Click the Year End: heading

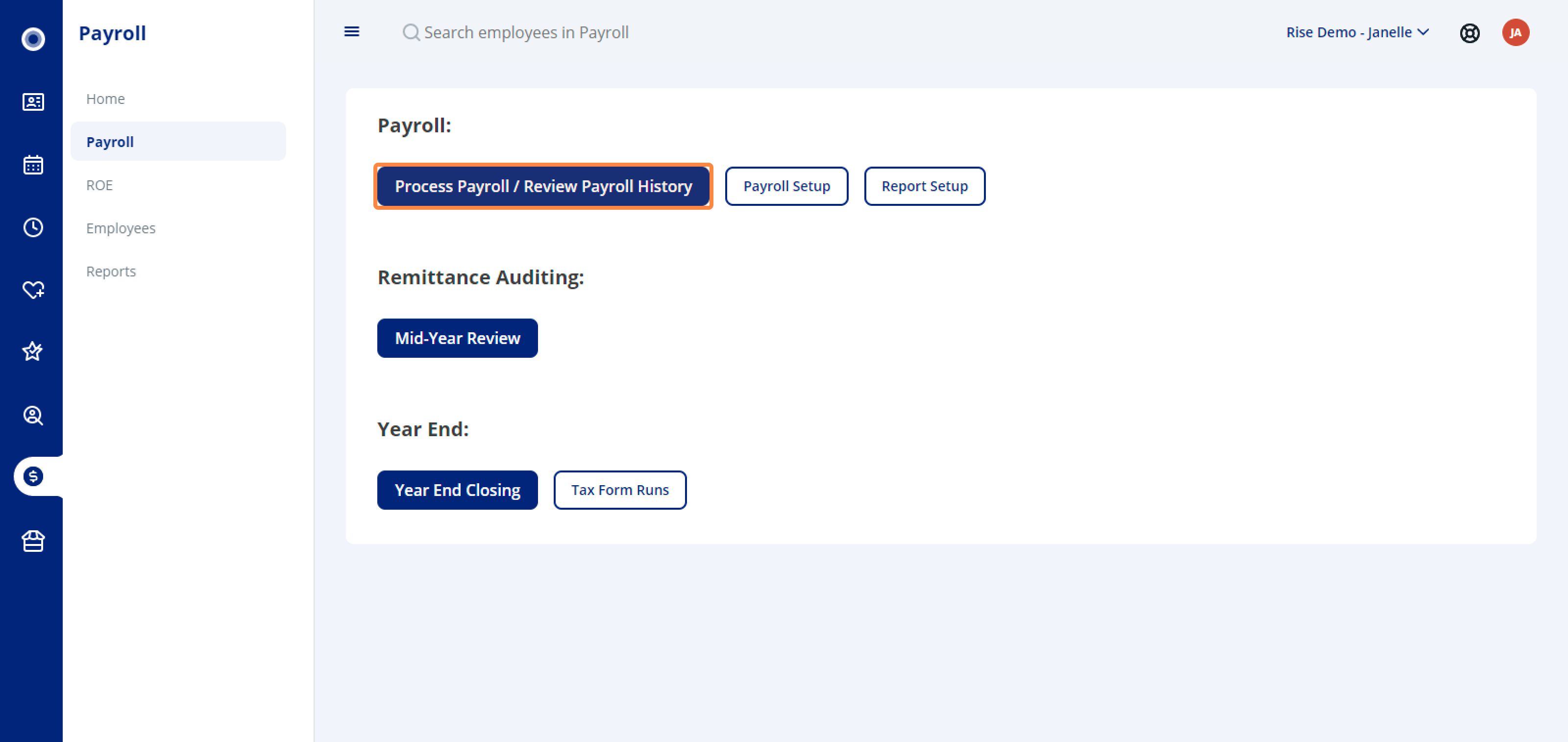click(x=422, y=429)
